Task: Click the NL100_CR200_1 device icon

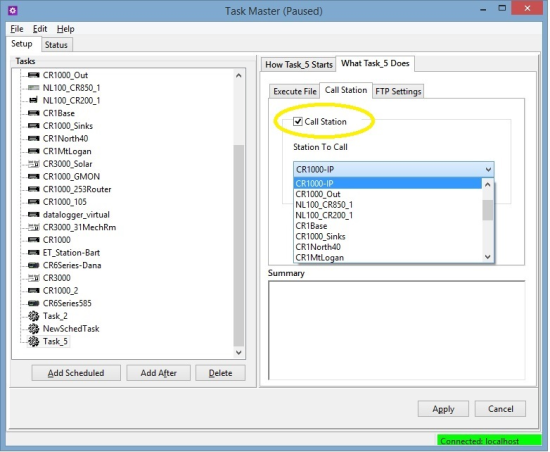Action: point(34,100)
